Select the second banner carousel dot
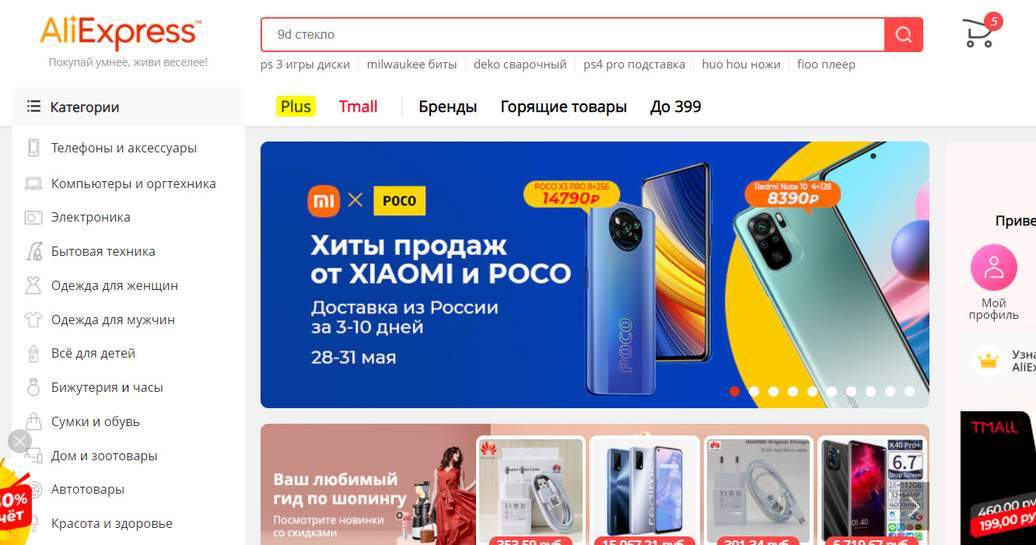The image size is (1036, 545). click(x=754, y=392)
